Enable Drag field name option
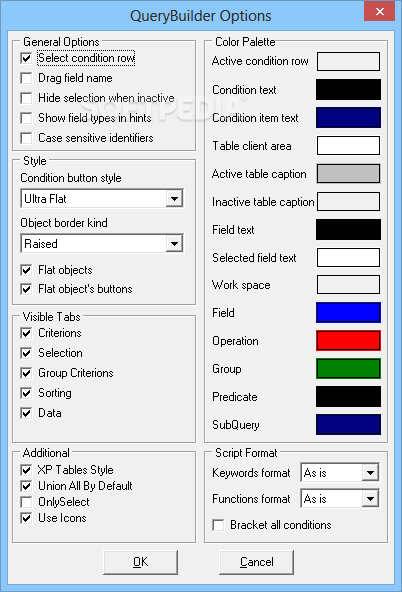This screenshot has width=402, height=592. pyautogui.click(x=26, y=78)
